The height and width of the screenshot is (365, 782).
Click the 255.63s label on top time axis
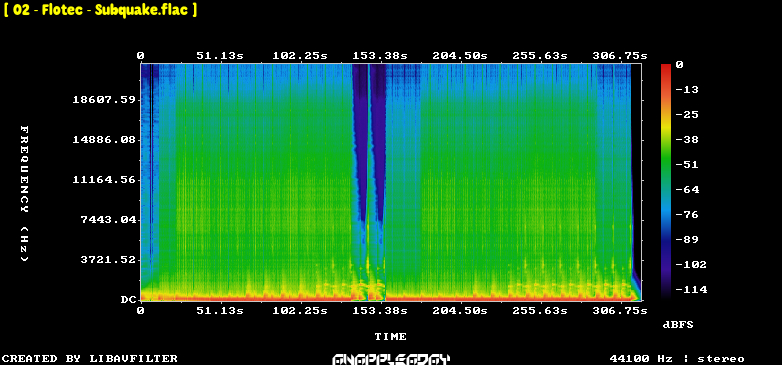point(540,56)
